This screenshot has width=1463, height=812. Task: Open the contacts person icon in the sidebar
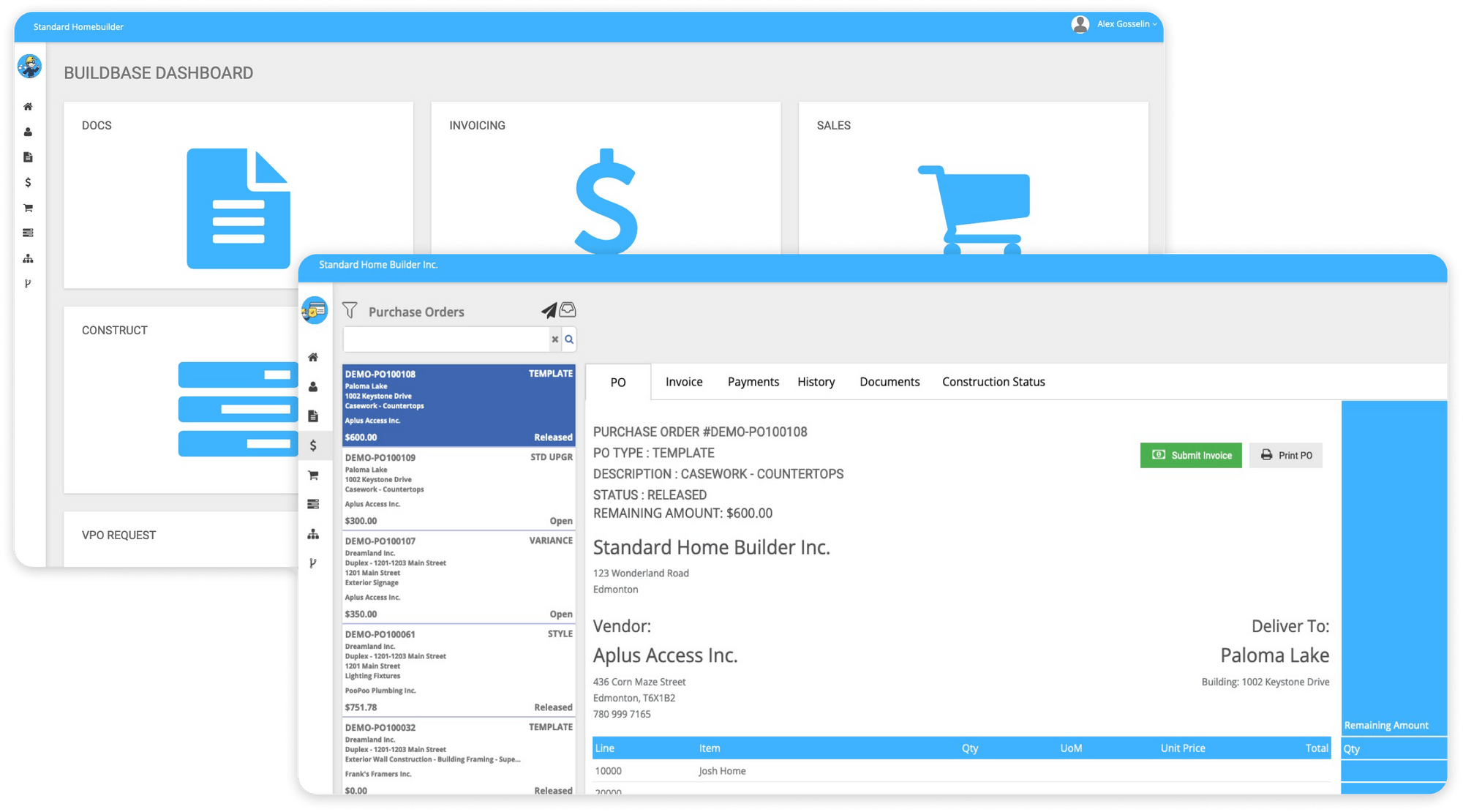point(314,387)
